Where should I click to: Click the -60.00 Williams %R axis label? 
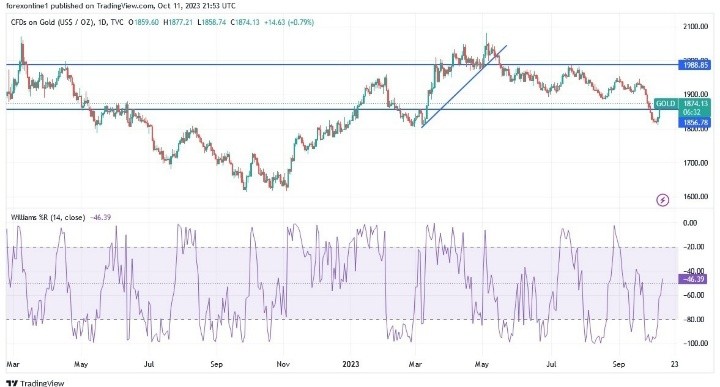click(693, 295)
